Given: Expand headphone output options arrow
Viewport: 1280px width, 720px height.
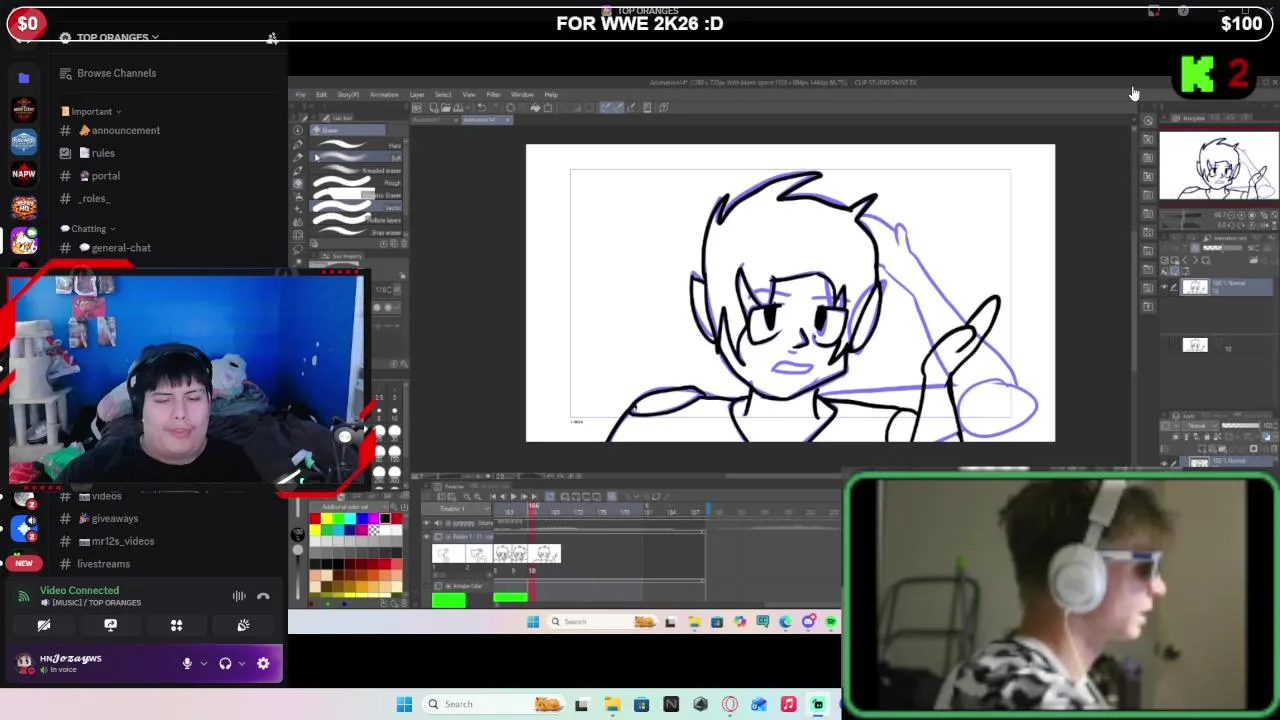Looking at the screenshot, I should (x=242, y=663).
